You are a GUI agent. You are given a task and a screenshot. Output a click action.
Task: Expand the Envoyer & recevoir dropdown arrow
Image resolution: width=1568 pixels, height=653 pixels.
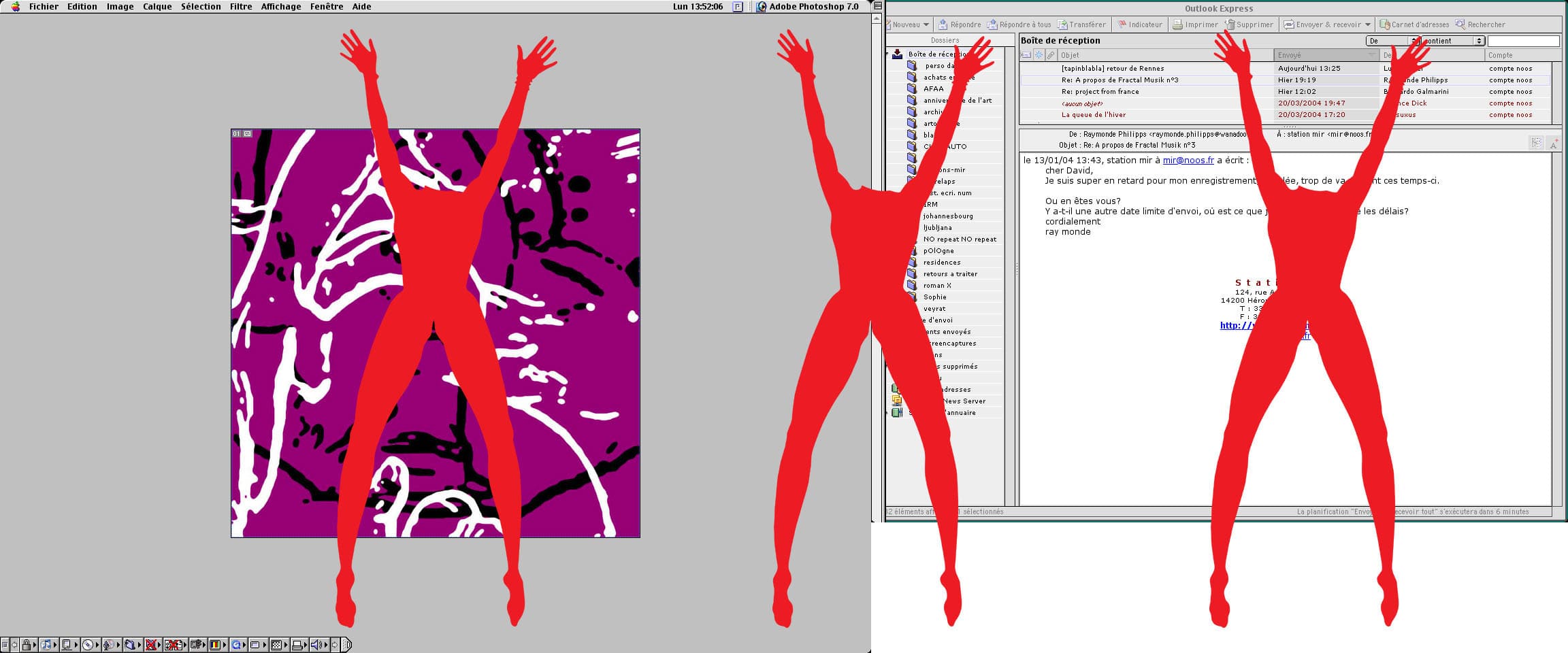click(1368, 24)
